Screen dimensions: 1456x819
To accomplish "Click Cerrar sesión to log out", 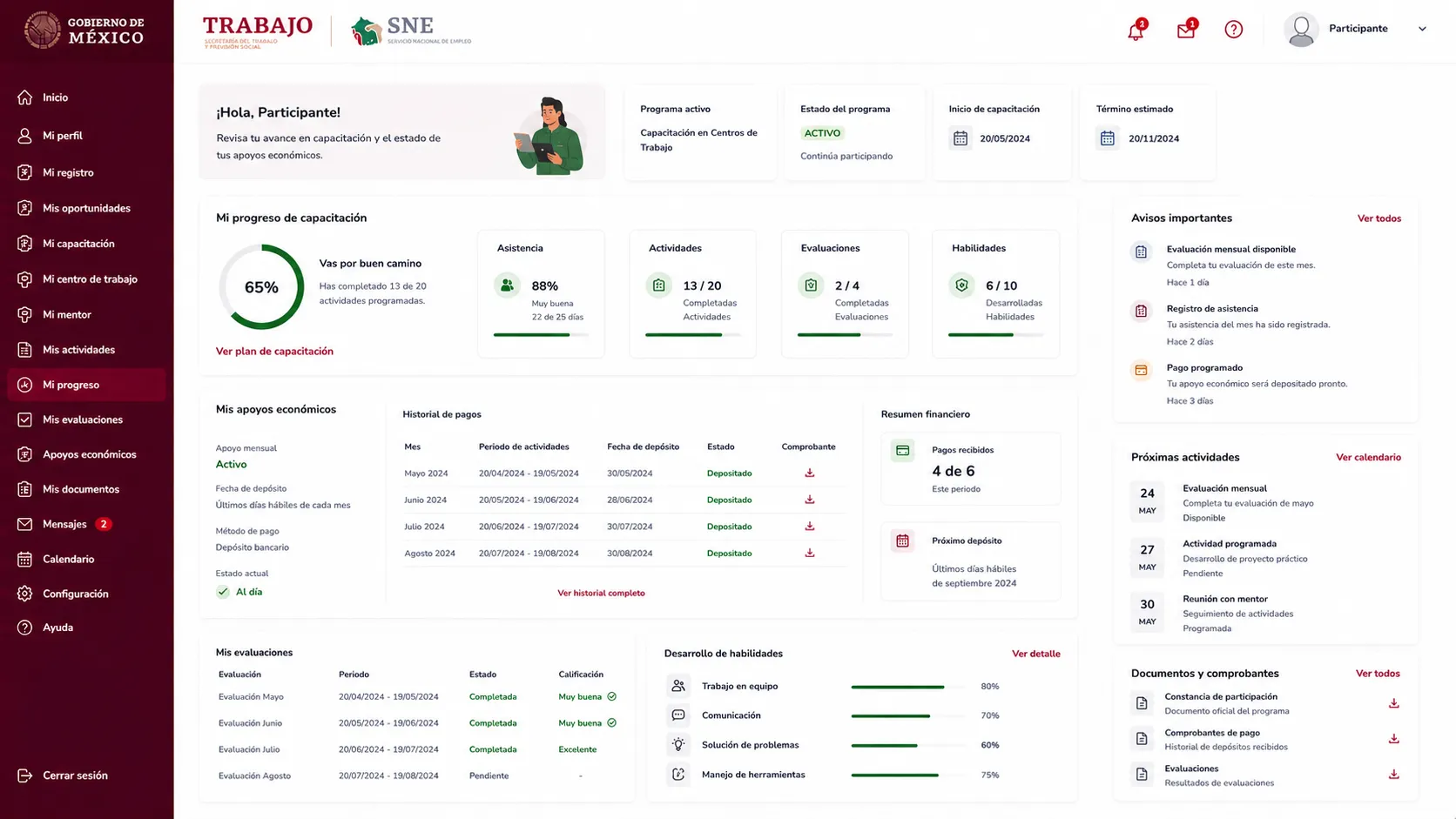I will (x=86, y=775).
